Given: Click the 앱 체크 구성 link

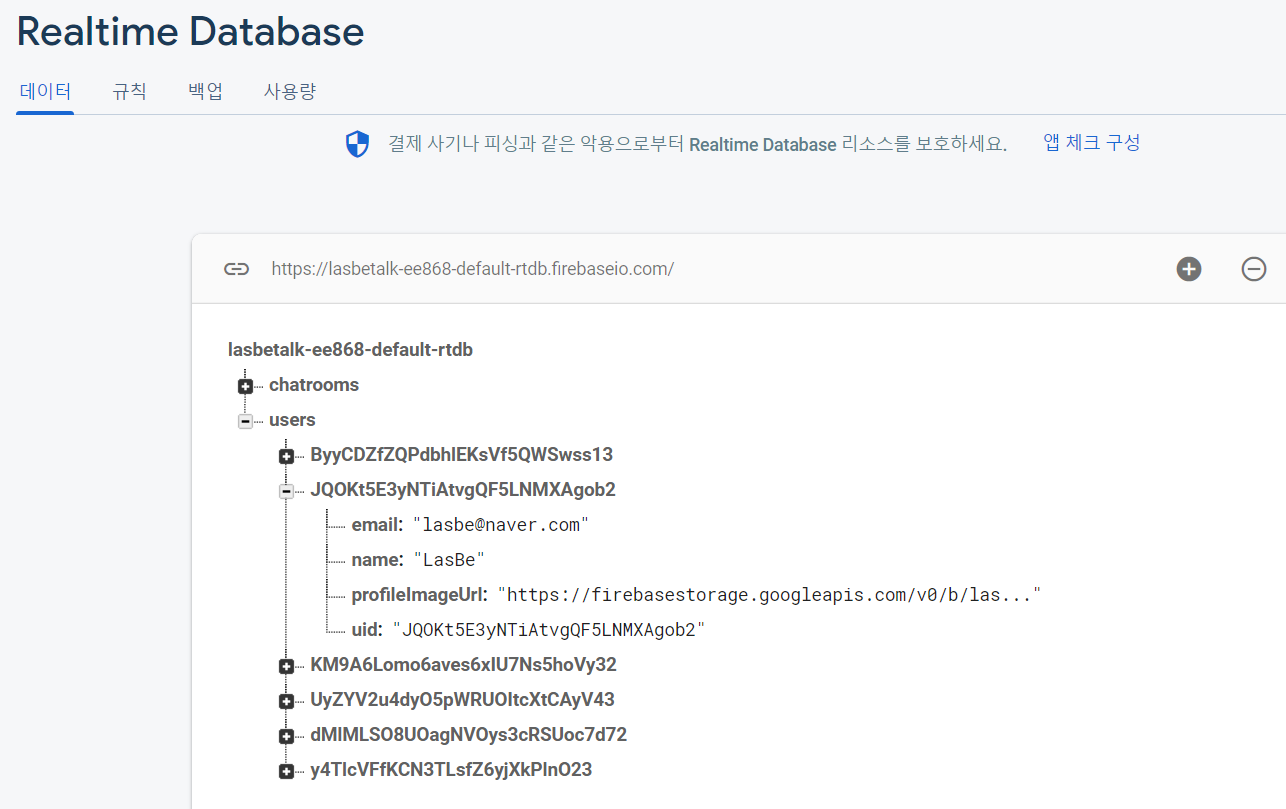Looking at the screenshot, I should click(1092, 142).
